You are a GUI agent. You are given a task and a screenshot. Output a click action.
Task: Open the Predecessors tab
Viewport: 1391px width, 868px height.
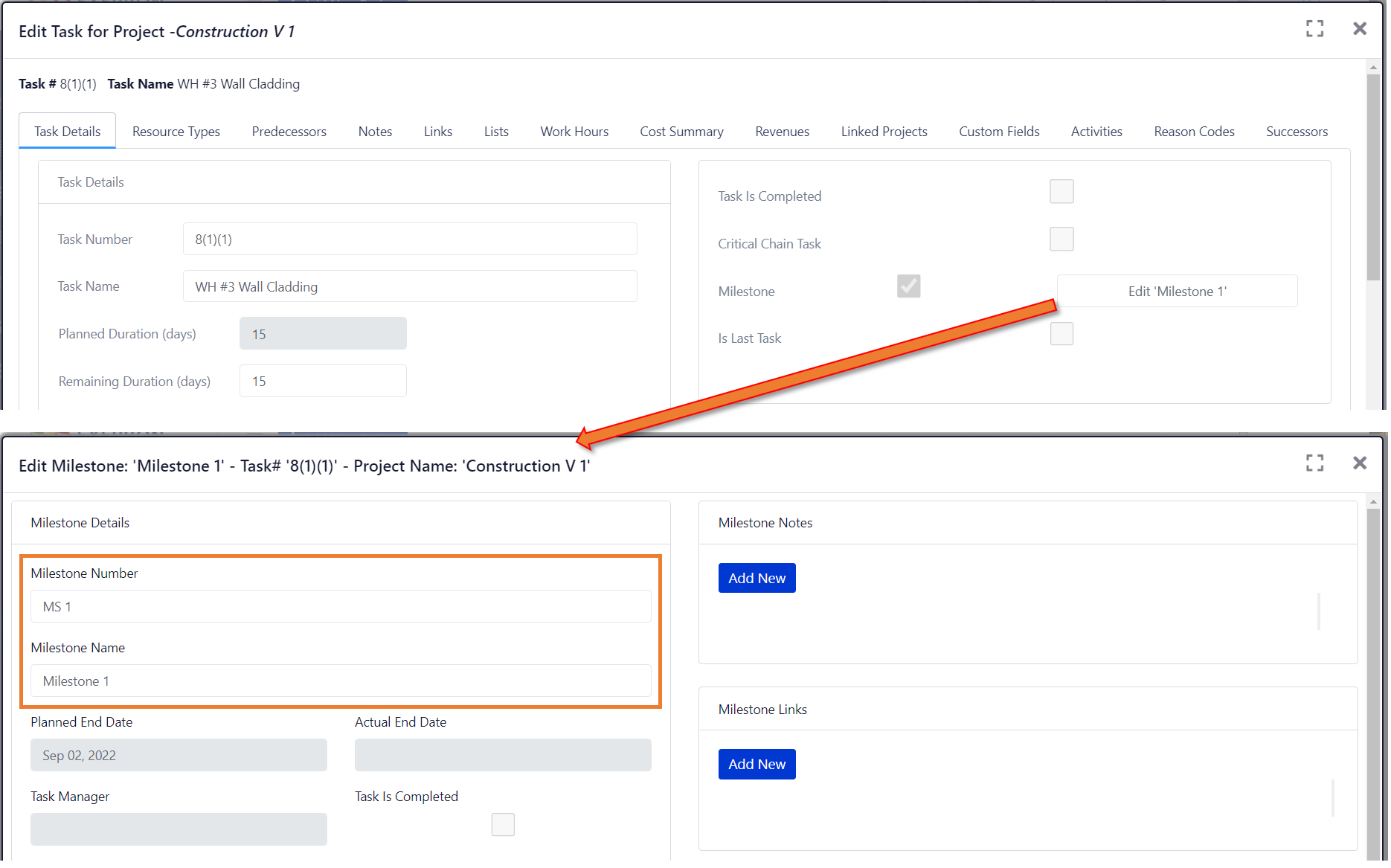[x=289, y=131]
